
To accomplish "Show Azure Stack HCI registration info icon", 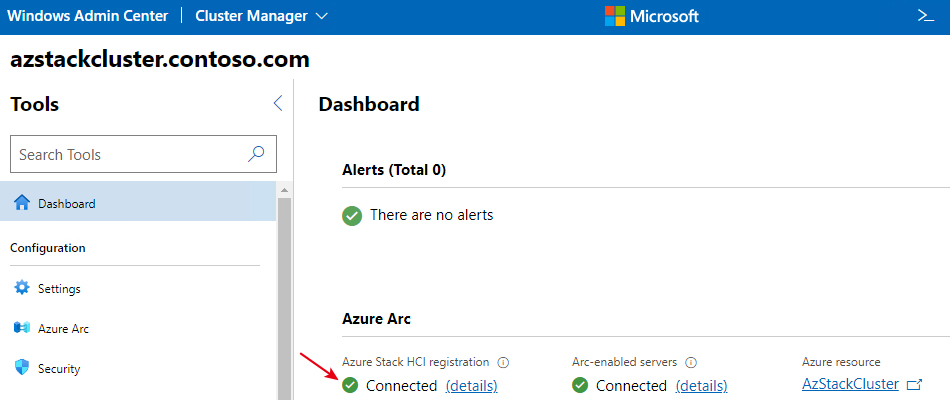I will [503, 362].
